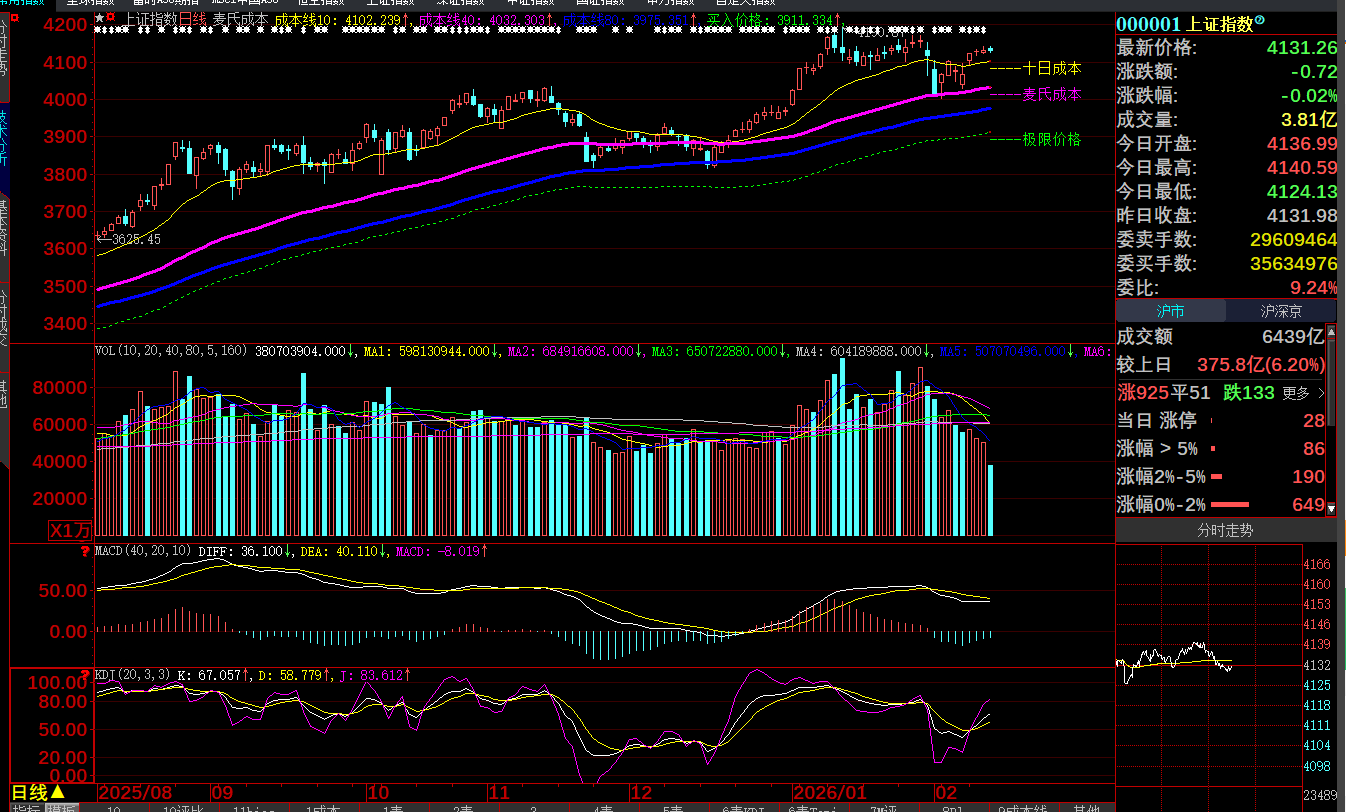Click the X1万 volume unit label

(x=70, y=530)
